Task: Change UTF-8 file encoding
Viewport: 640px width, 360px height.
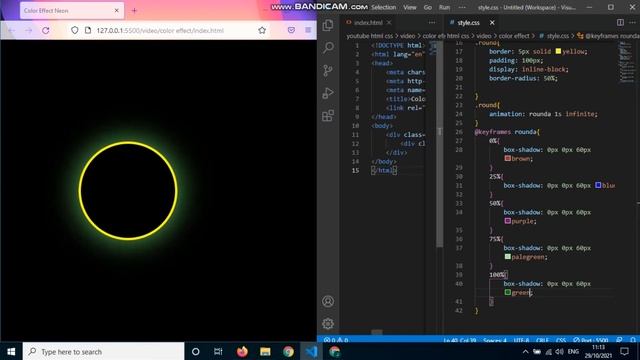Action: coord(521,340)
